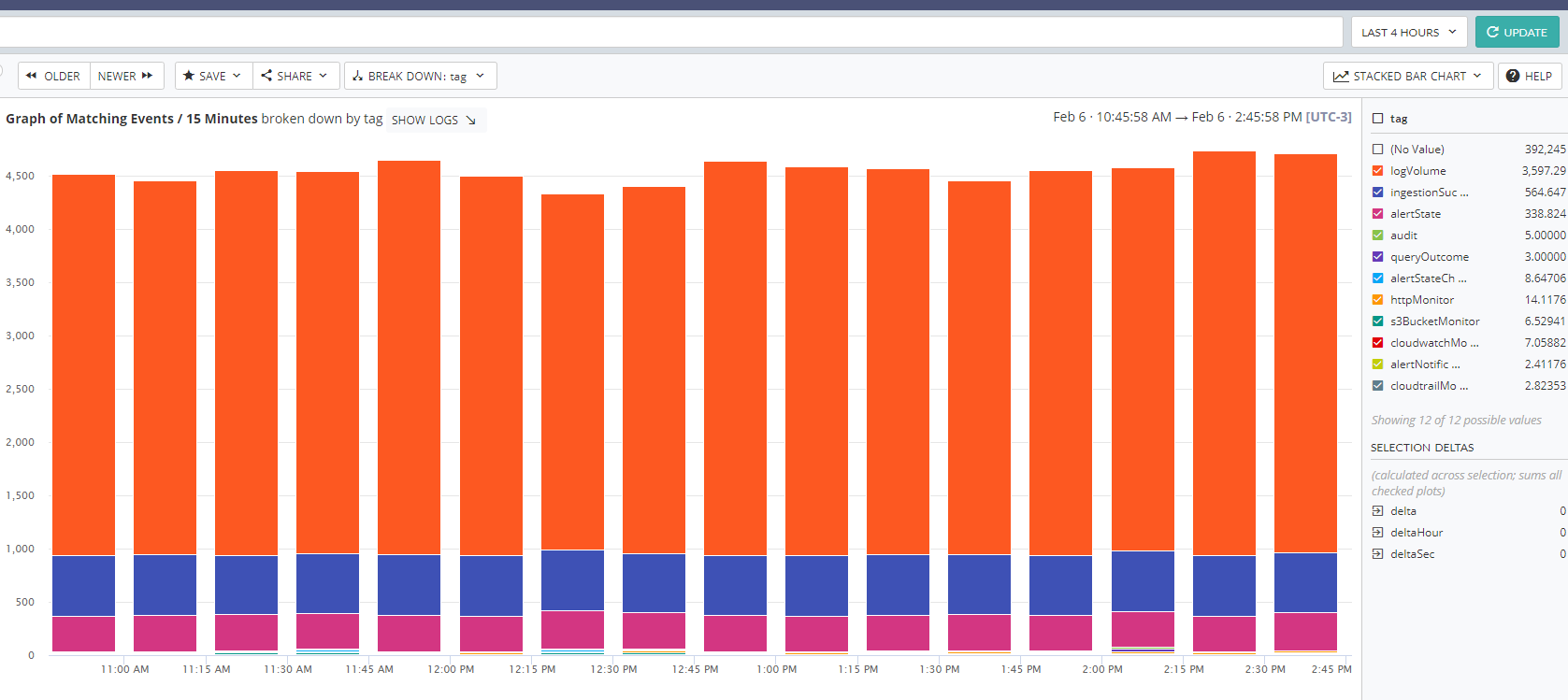Viewport: 1568px width, 700px height.
Task: Toggle the httpMonitor tag checkbox
Action: (x=1377, y=300)
